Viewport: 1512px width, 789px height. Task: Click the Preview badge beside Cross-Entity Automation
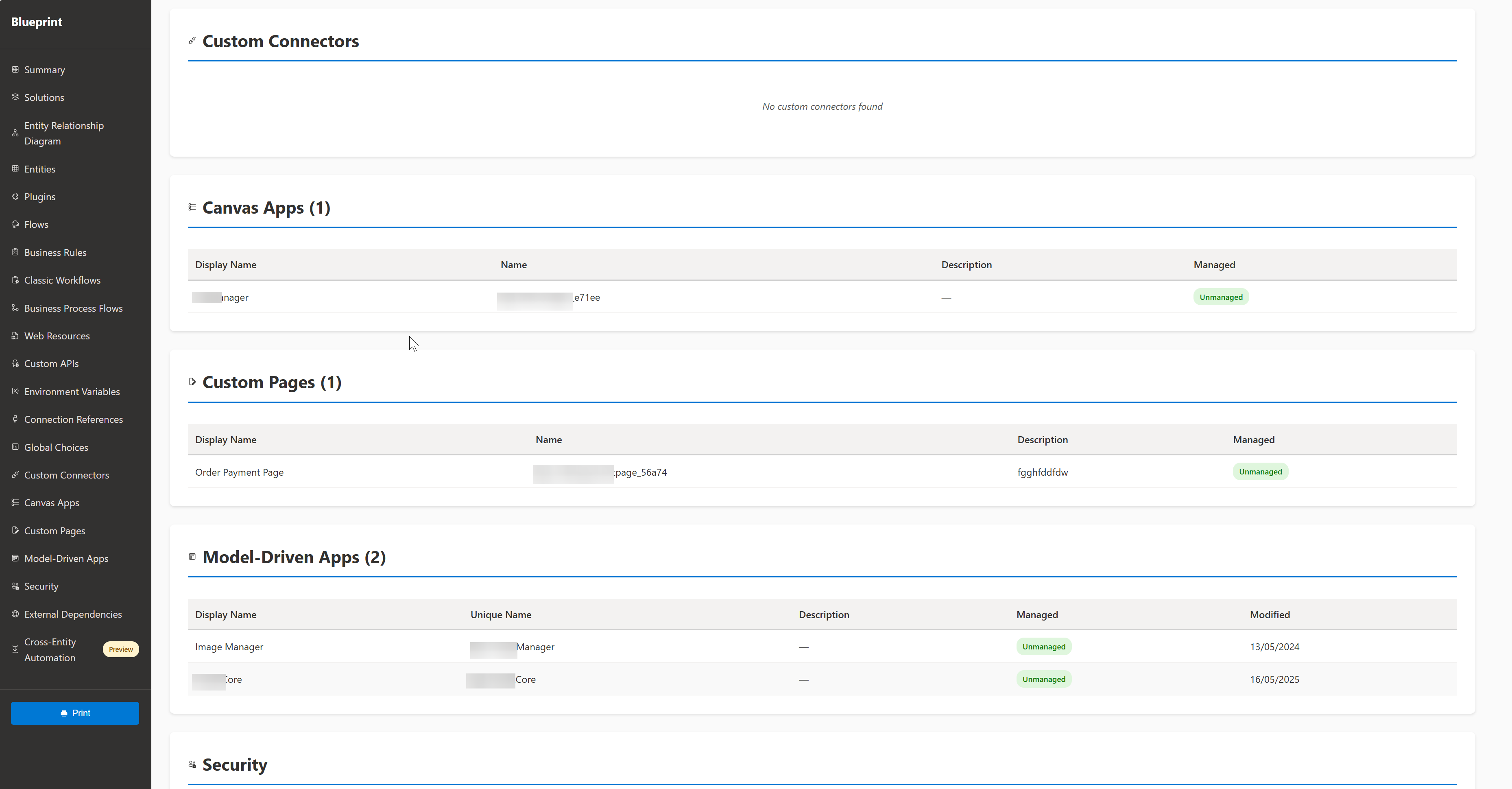pyautogui.click(x=121, y=649)
